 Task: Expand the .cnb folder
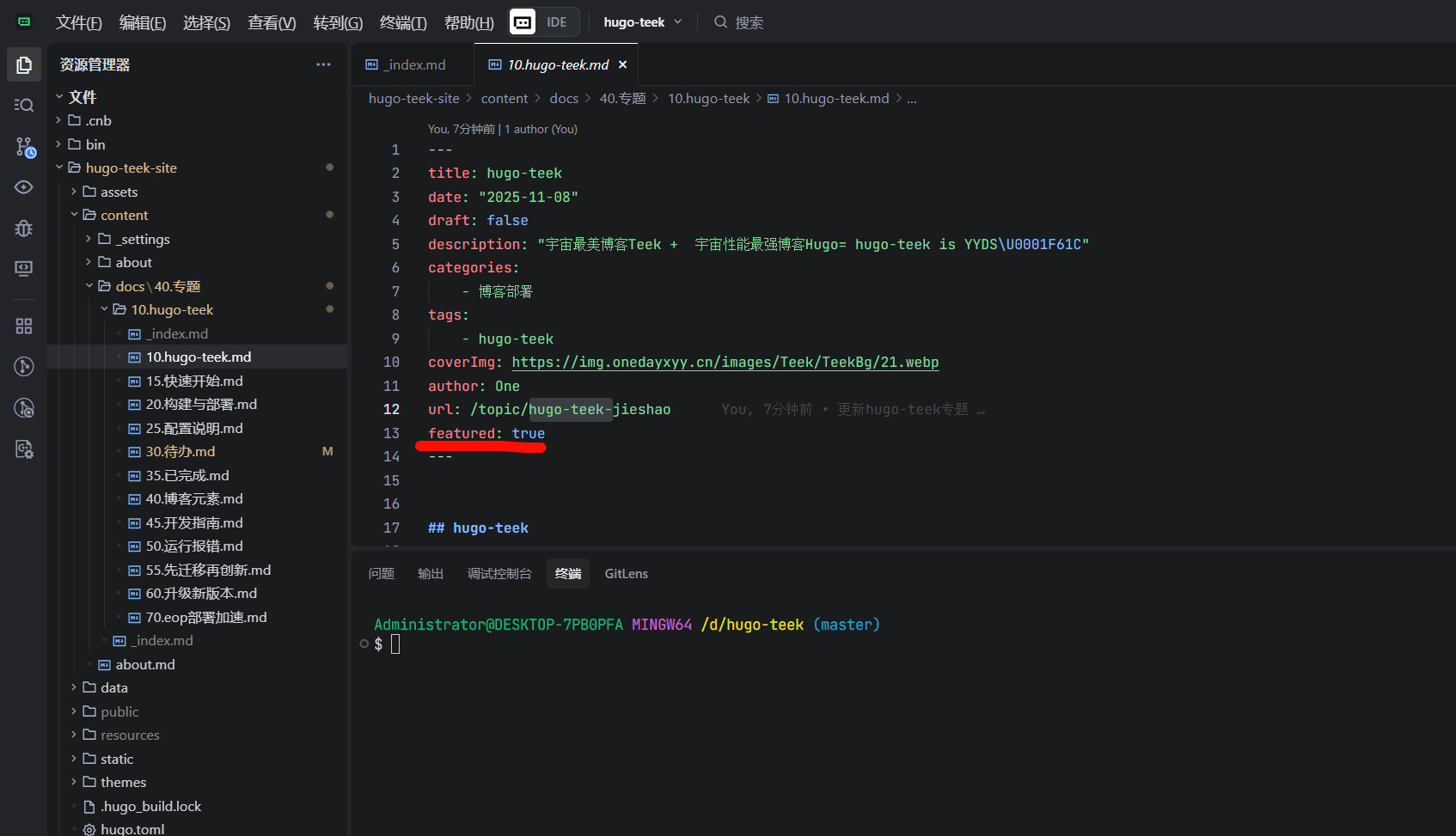coord(98,120)
